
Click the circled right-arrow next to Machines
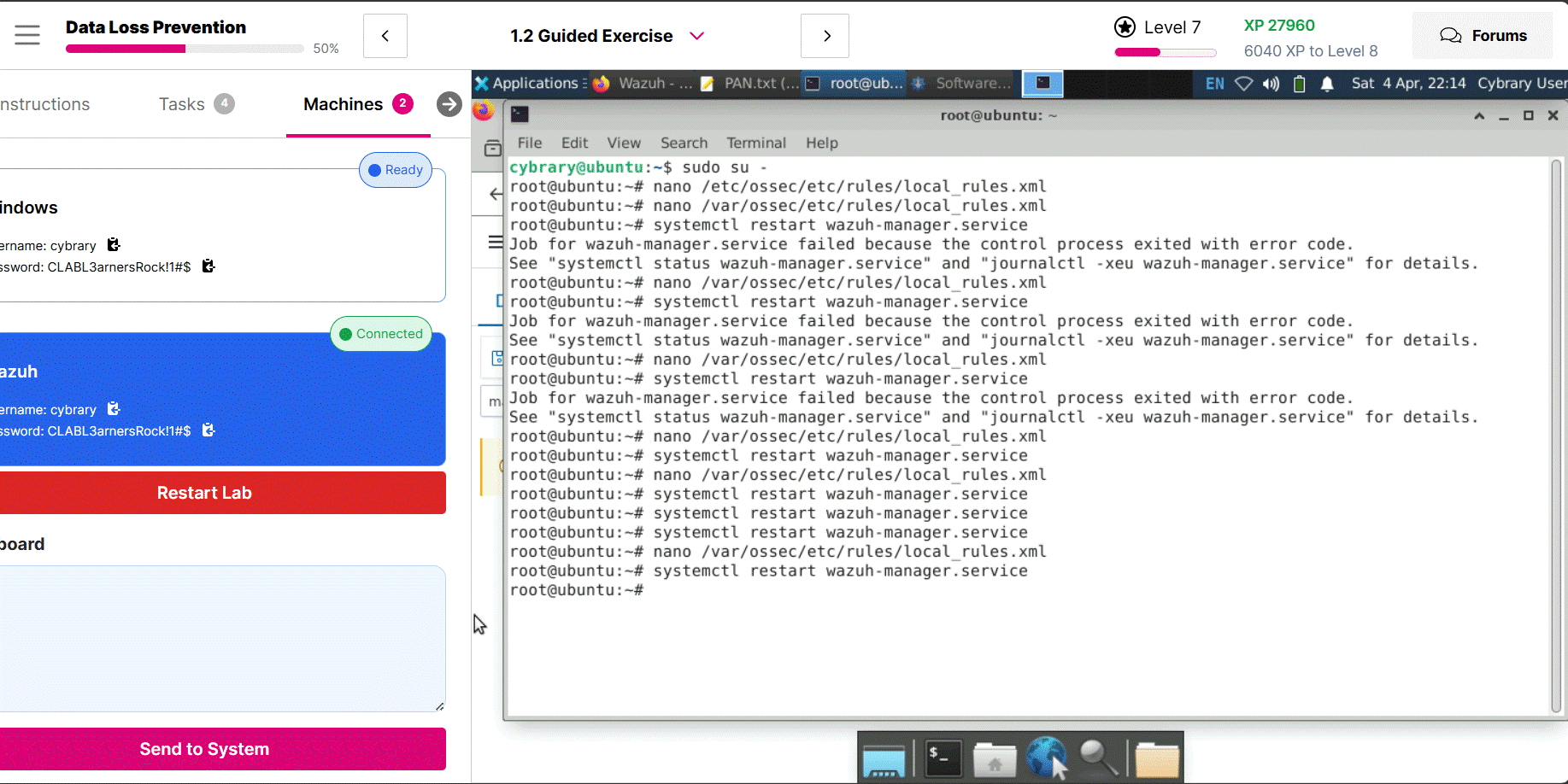tap(449, 104)
